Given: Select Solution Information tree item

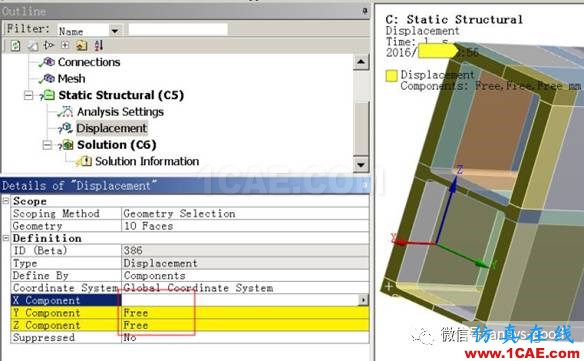Looking at the screenshot, I should (147, 161).
